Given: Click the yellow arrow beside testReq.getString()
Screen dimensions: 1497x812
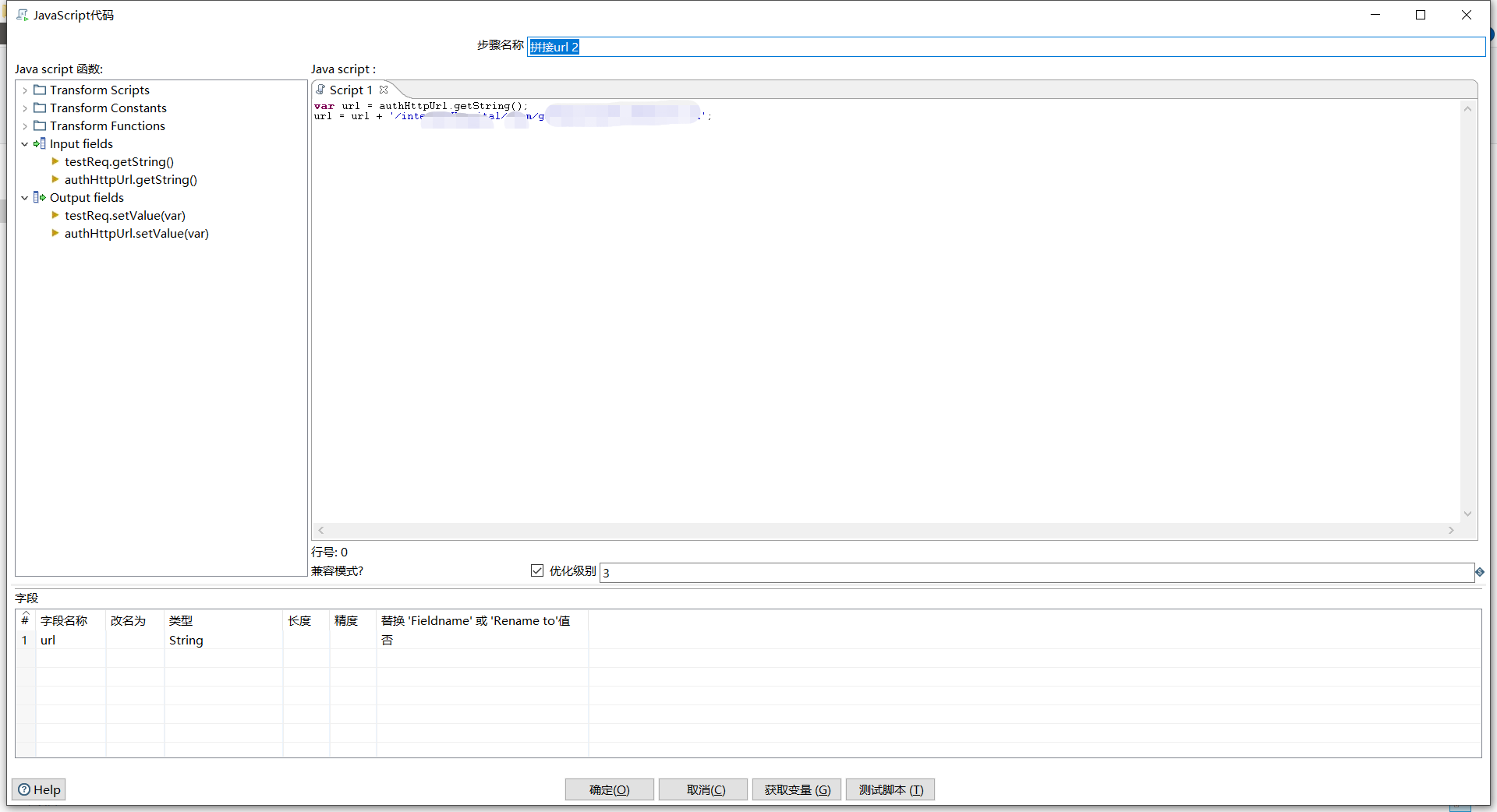Looking at the screenshot, I should 55,161.
